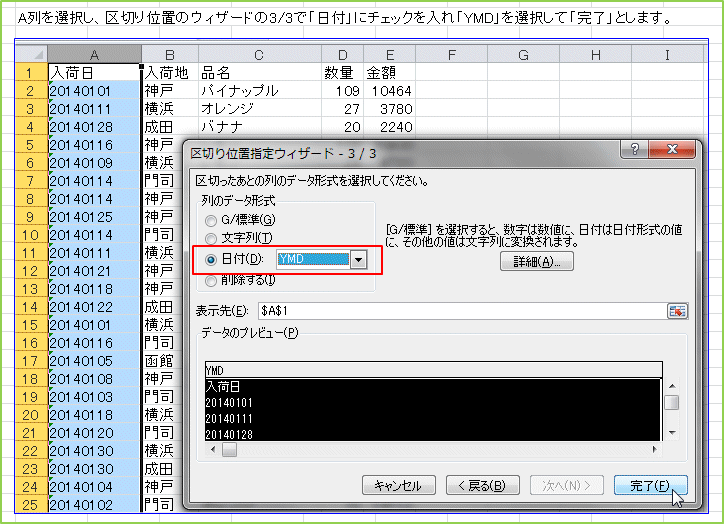Click the Select All corner of the sheet
This screenshot has height=524, width=724.
[x=32, y=54]
